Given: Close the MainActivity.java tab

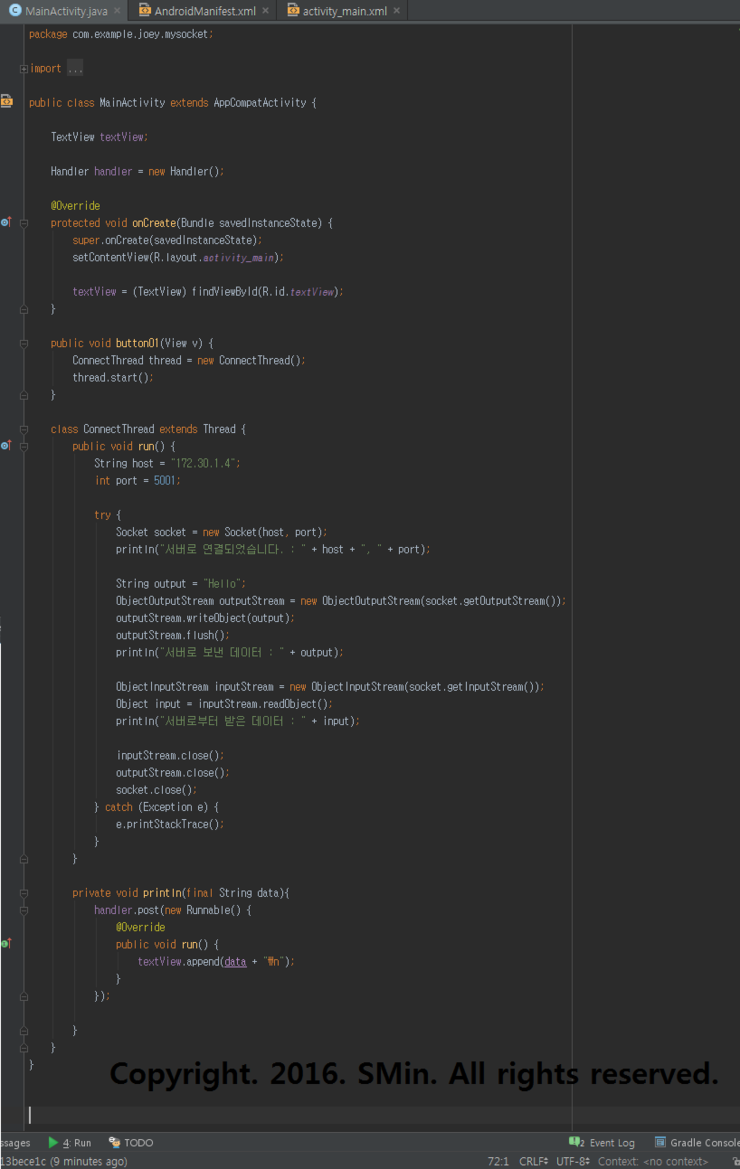Looking at the screenshot, I should click(117, 11).
